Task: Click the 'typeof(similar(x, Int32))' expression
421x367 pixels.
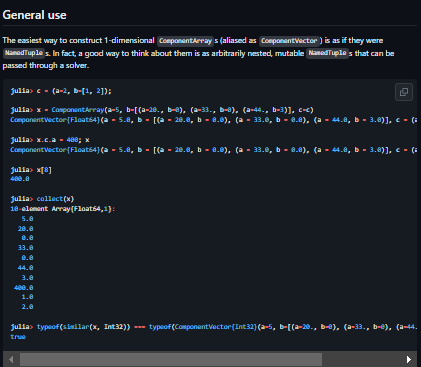Action: point(84,327)
